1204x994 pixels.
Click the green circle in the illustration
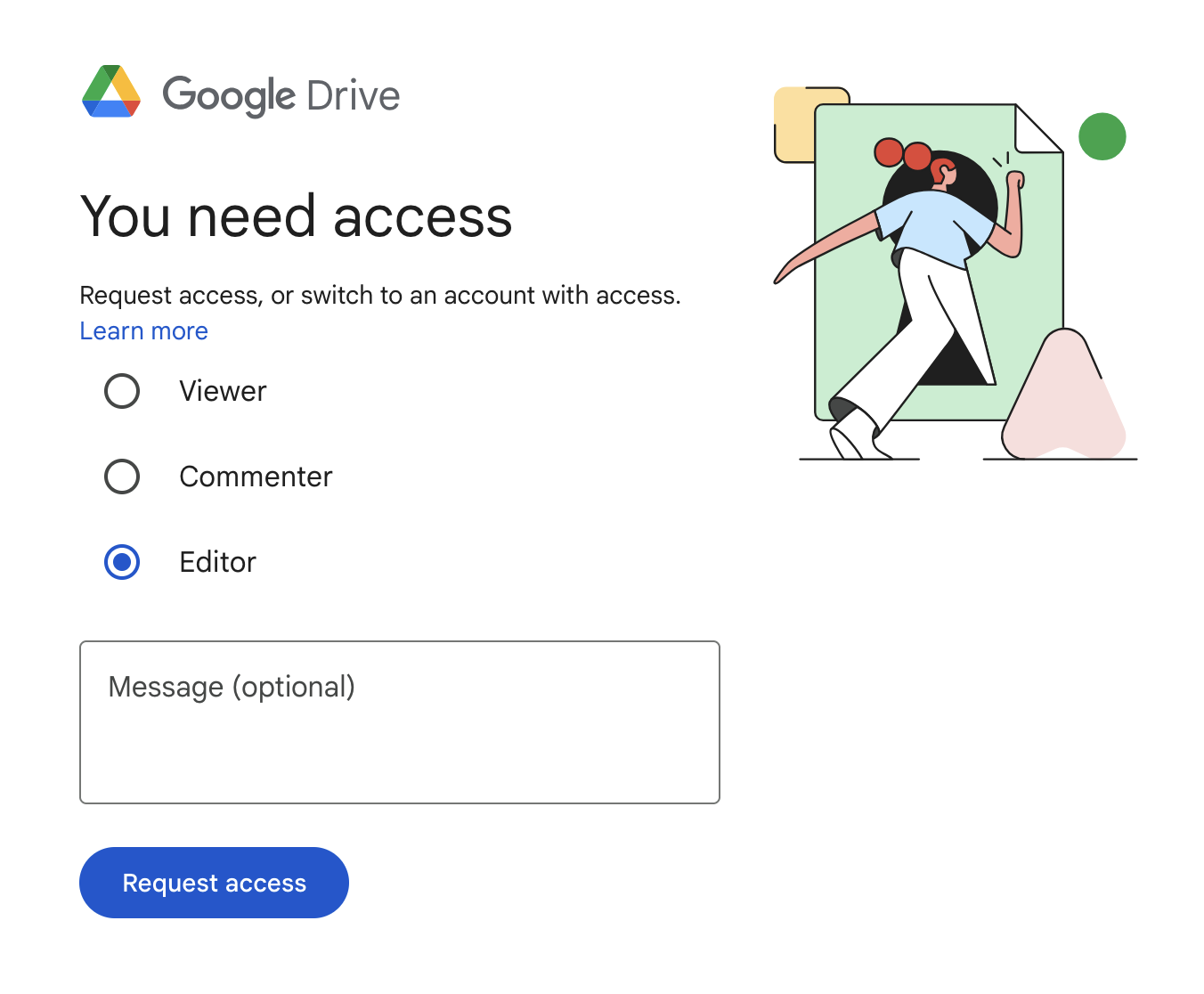click(1102, 136)
